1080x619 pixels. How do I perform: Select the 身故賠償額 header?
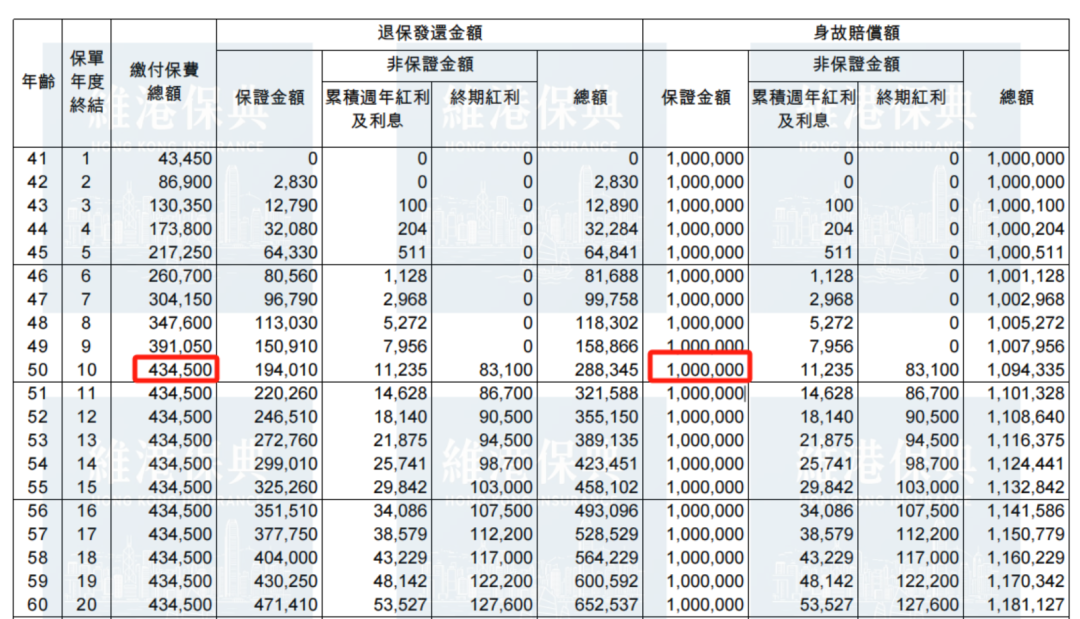click(856, 33)
